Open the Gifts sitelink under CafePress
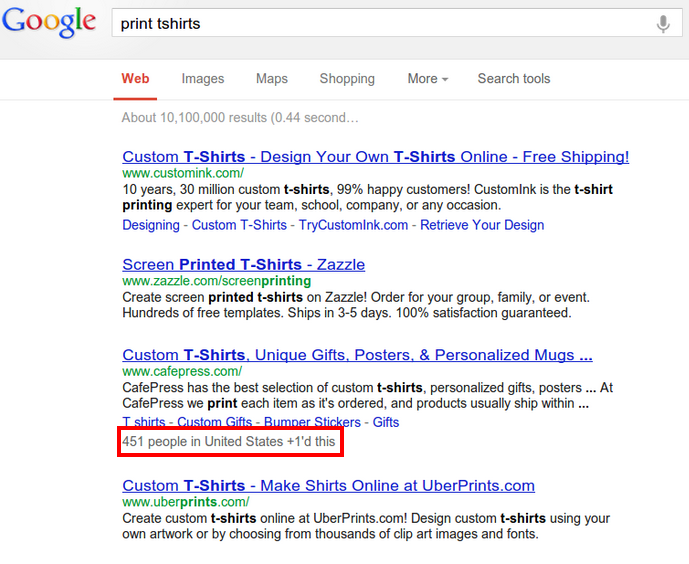The width and height of the screenshot is (689, 564). tap(386, 422)
